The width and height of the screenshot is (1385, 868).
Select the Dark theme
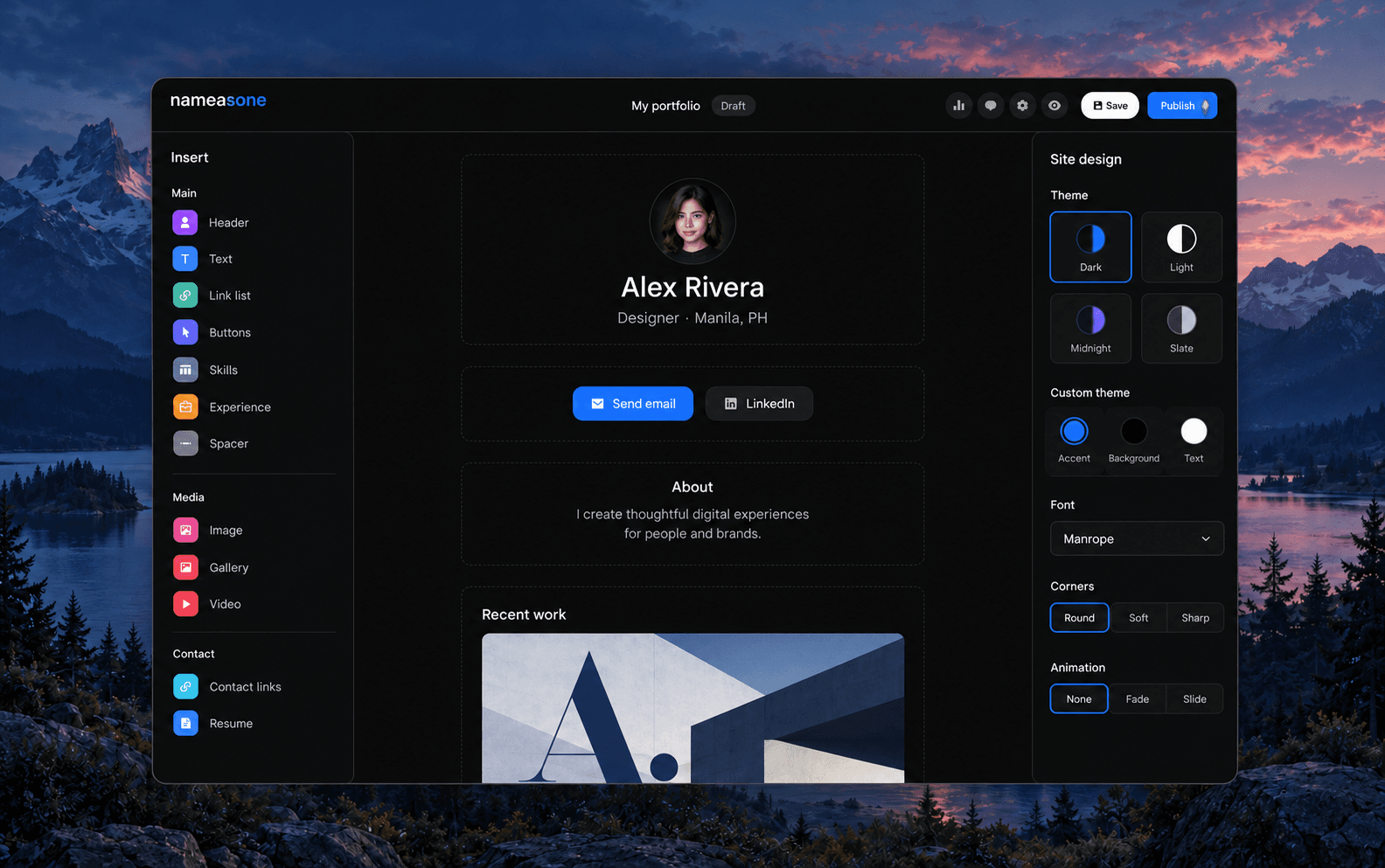(x=1090, y=247)
